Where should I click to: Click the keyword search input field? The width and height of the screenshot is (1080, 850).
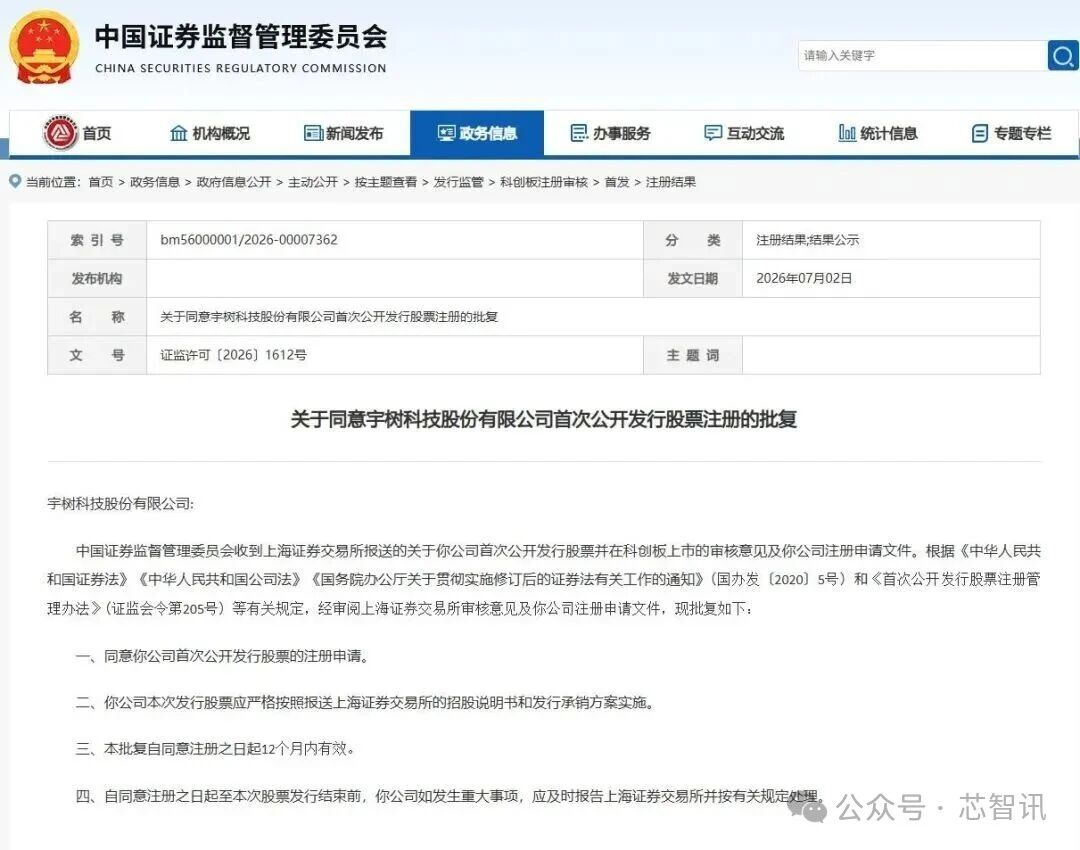(922, 55)
